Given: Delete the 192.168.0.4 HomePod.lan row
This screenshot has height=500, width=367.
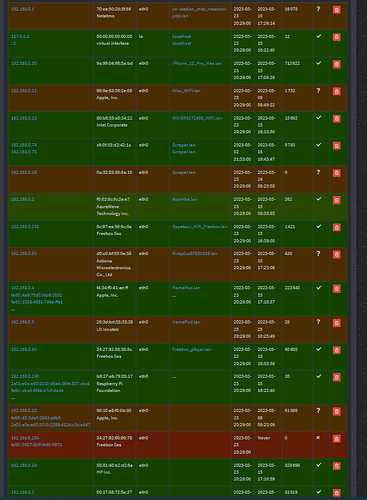Looking at the screenshot, I should 337,289.
